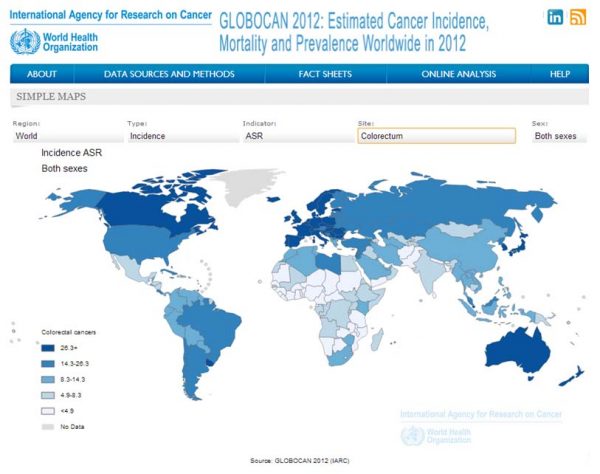This screenshot has height=474, width=600.
Task: Open the Region dropdown showing World
Action: (64, 136)
